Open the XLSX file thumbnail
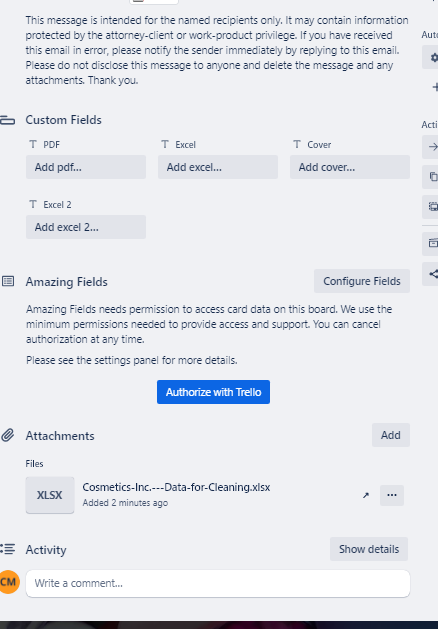The height and width of the screenshot is (629, 438). (50, 495)
